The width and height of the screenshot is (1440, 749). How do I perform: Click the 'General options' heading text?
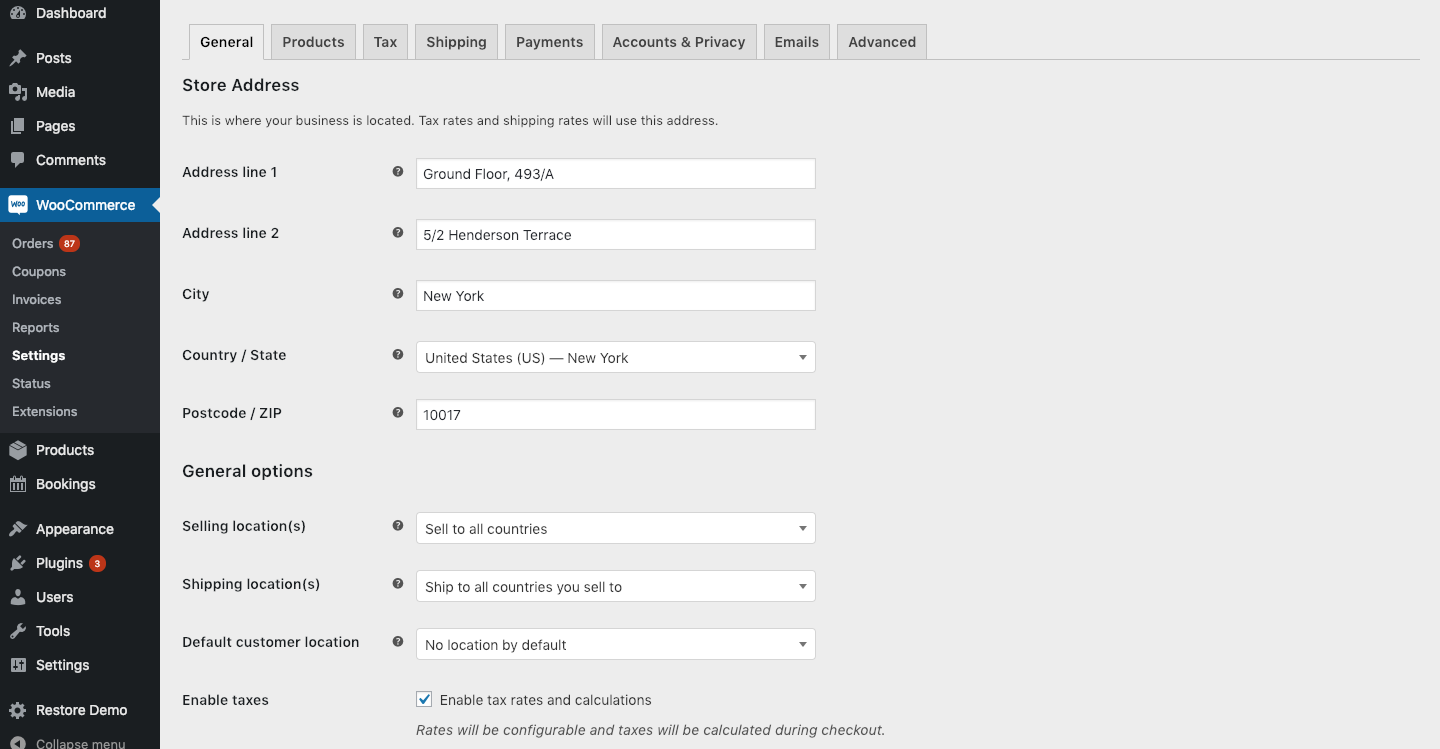(x=248, y=471)
